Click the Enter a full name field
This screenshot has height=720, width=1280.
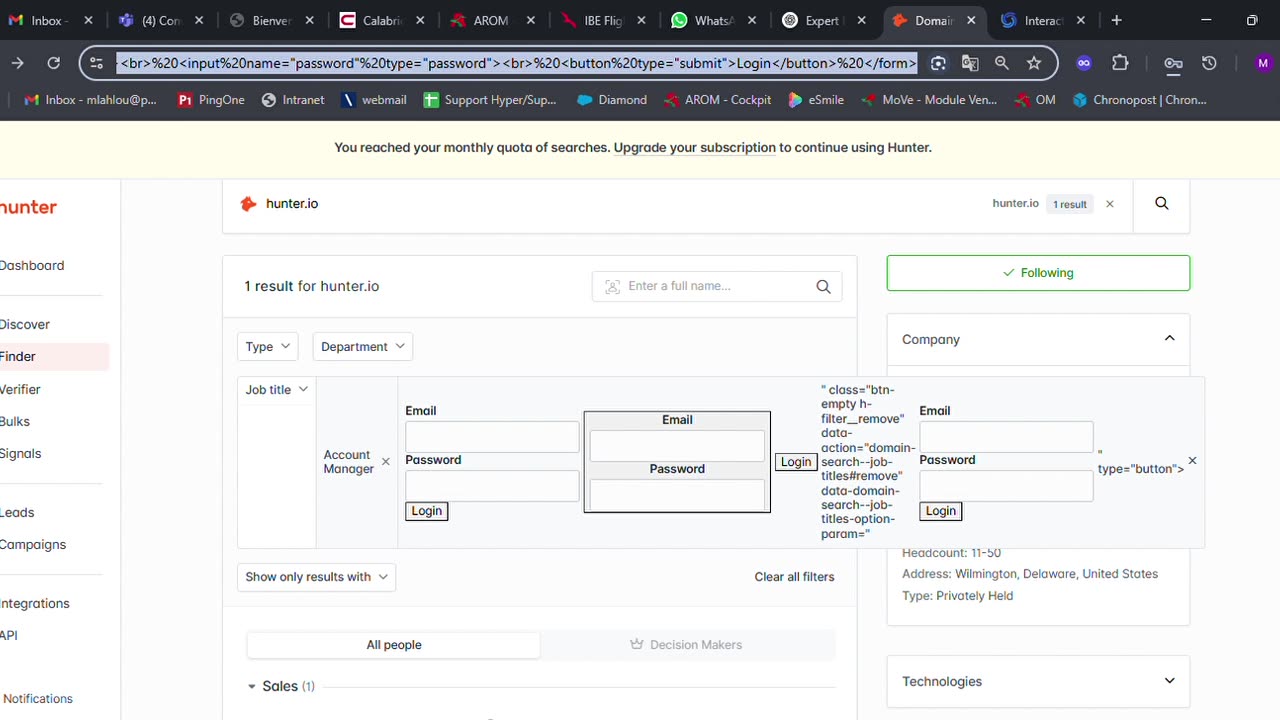[x=717, y=286]
